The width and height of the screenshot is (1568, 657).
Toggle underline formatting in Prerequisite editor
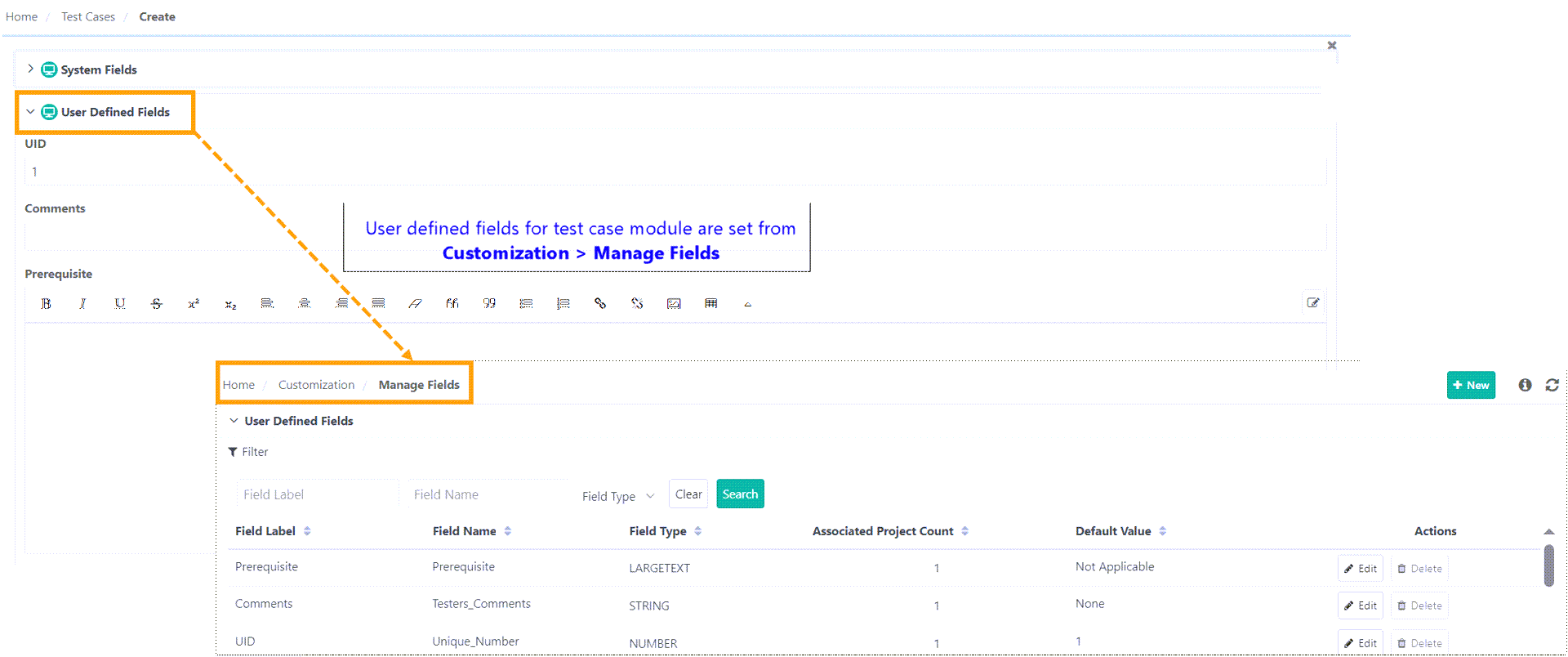[120, 303]
